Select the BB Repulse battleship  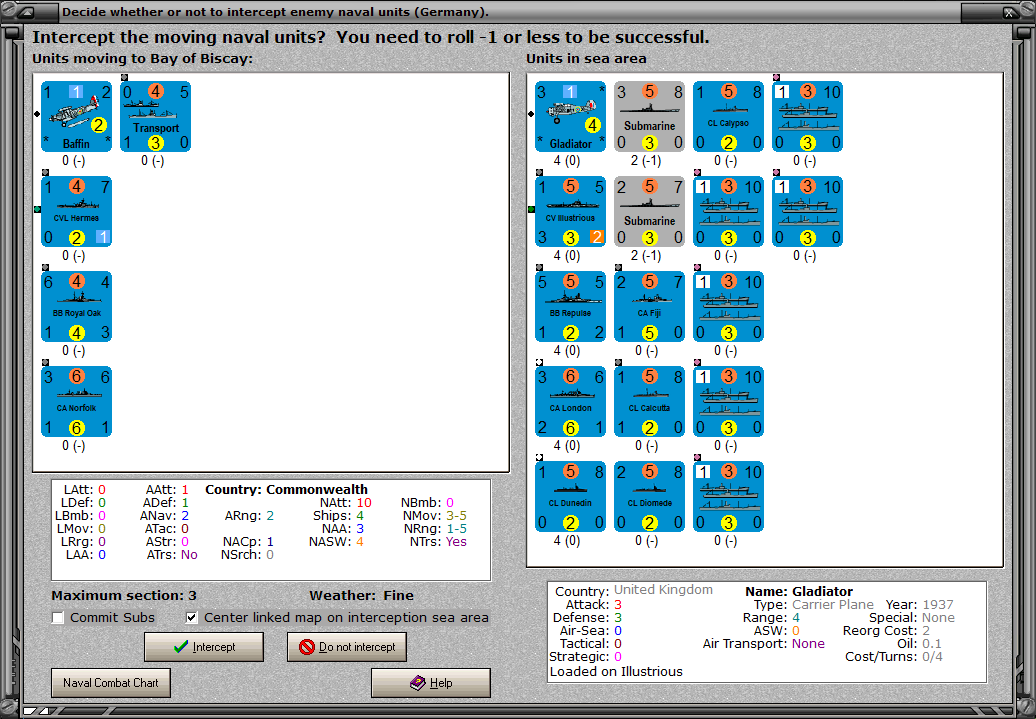(x=570, y=307)
